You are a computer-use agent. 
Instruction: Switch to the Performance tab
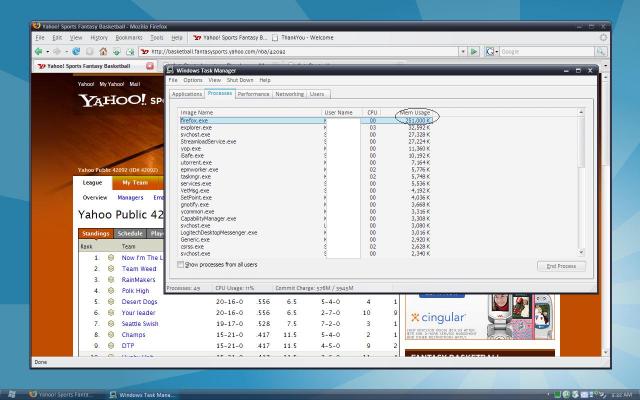[253, 94]
